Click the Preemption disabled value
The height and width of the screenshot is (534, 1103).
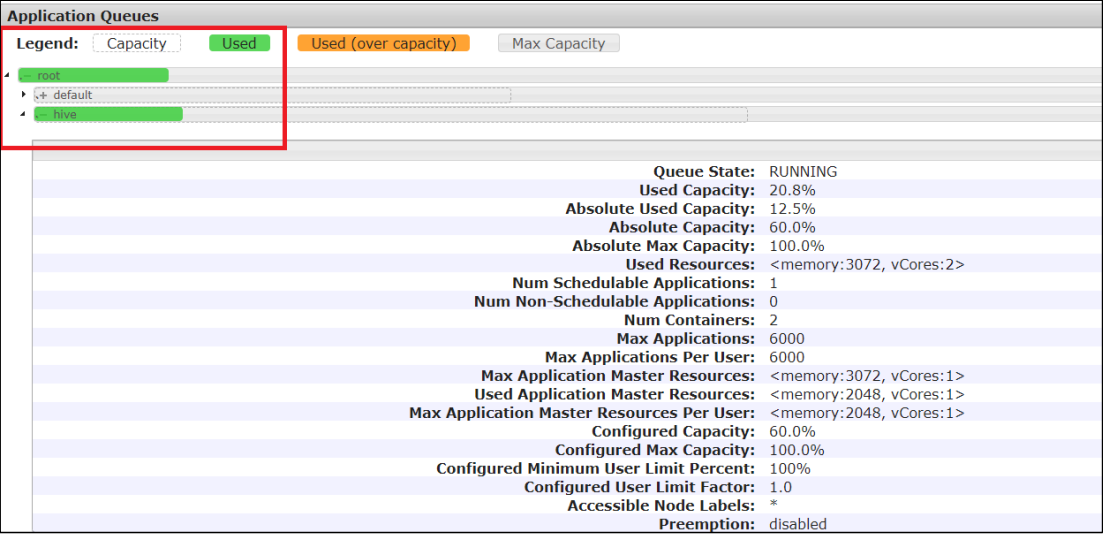(797, 524)
